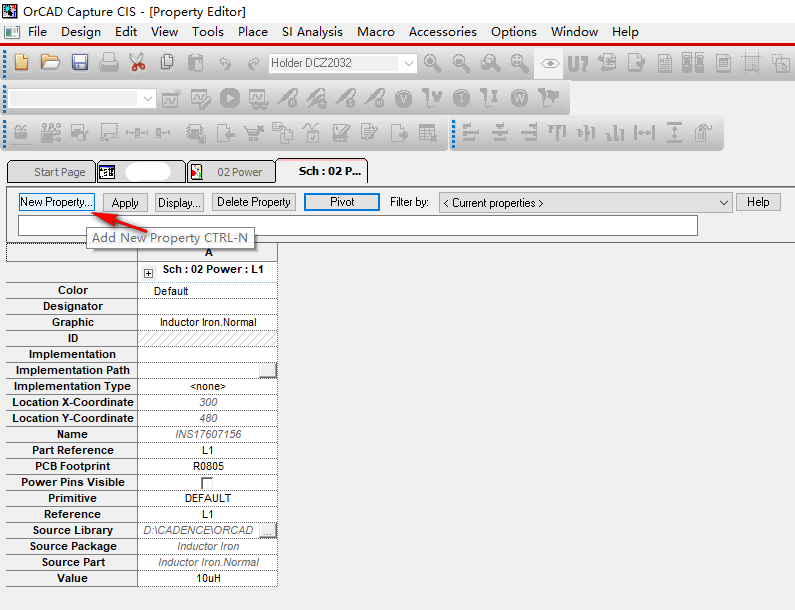795x610 pixels.
Task: Open the Holder DCZ2032 part dropdown
Action: pos(408,63)
